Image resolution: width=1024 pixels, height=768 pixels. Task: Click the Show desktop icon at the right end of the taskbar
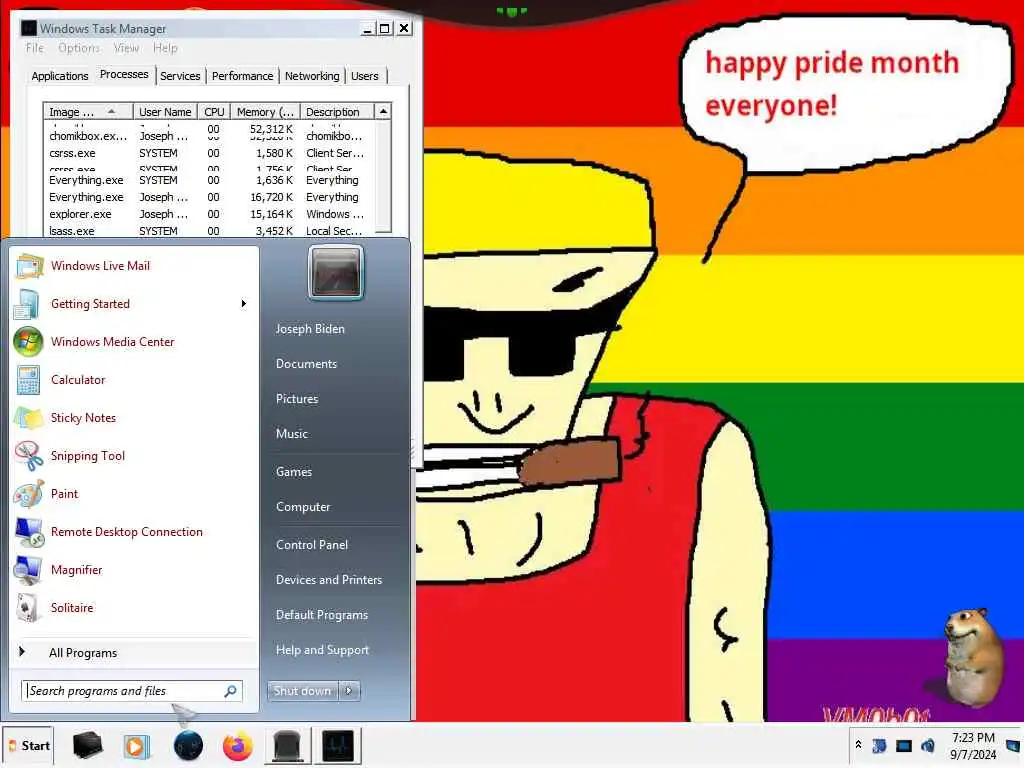(x=1014, y=745)
